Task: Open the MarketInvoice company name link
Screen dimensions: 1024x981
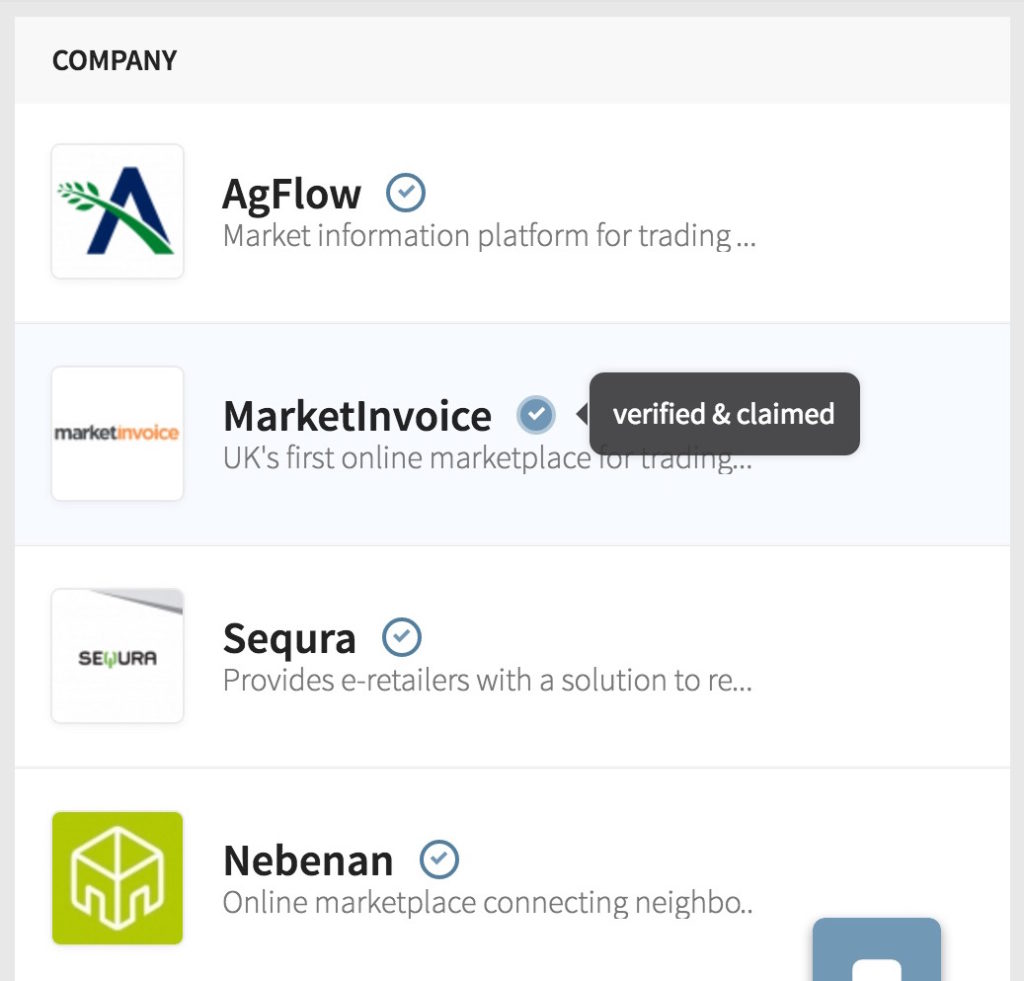Action: pyautogui.click(x=357, y=416)
